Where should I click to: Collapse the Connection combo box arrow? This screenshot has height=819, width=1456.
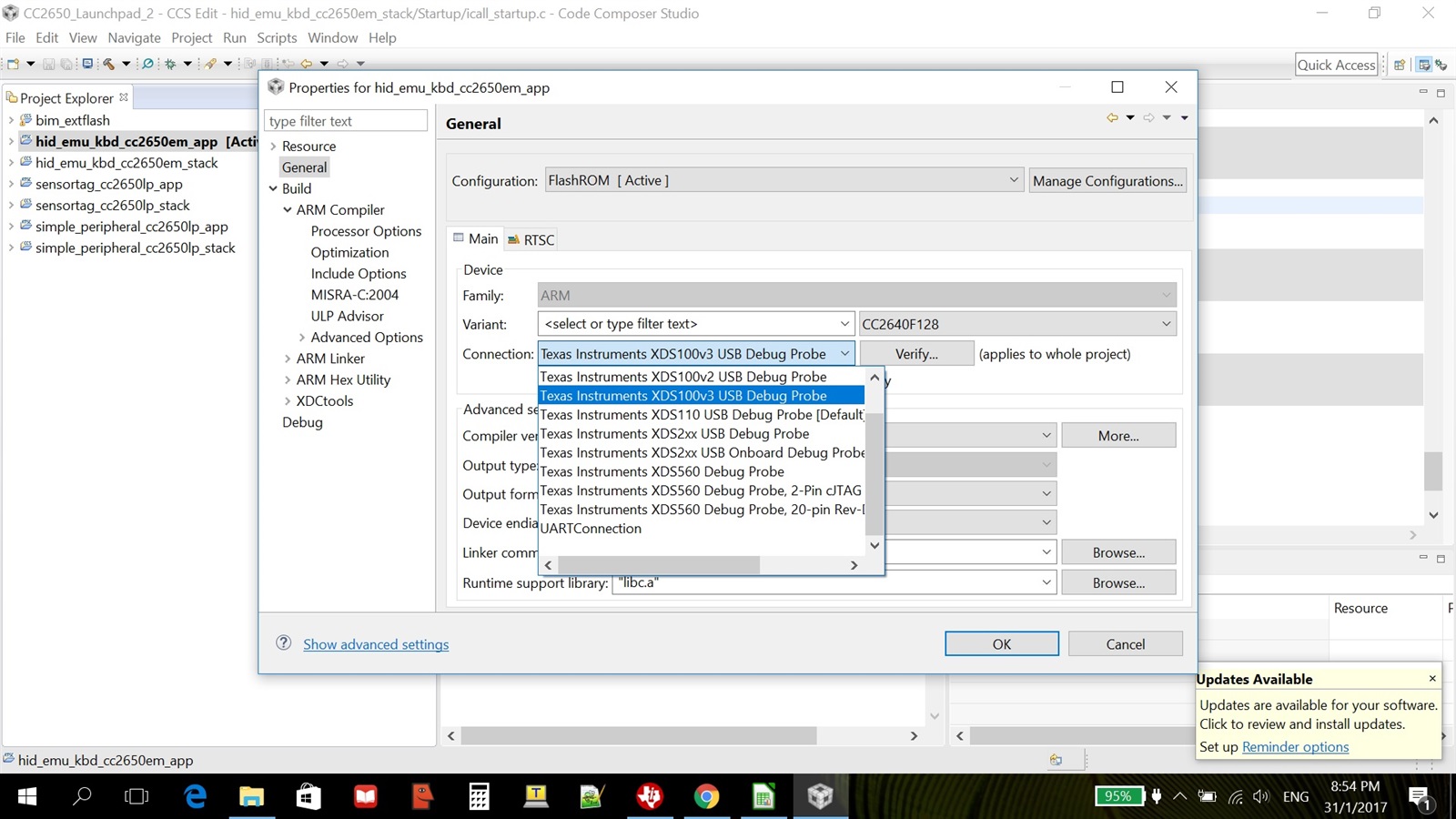tap(844, 354)
